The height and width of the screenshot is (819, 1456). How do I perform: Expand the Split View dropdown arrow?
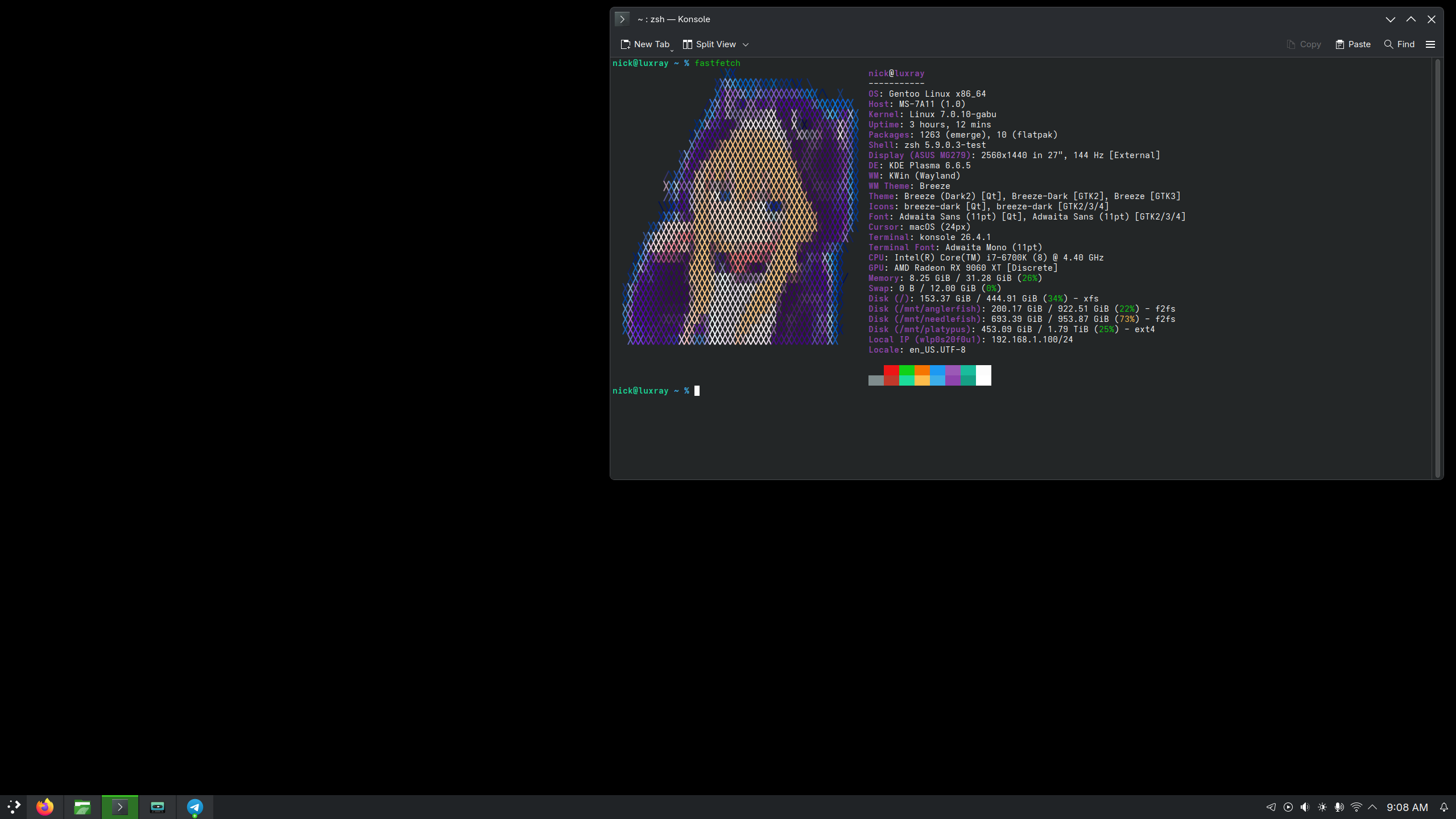coord(746,44)
